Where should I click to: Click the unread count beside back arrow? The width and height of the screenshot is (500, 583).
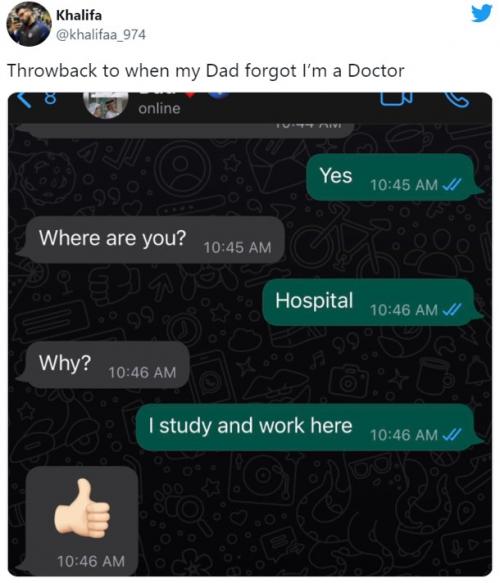[50, 99]
